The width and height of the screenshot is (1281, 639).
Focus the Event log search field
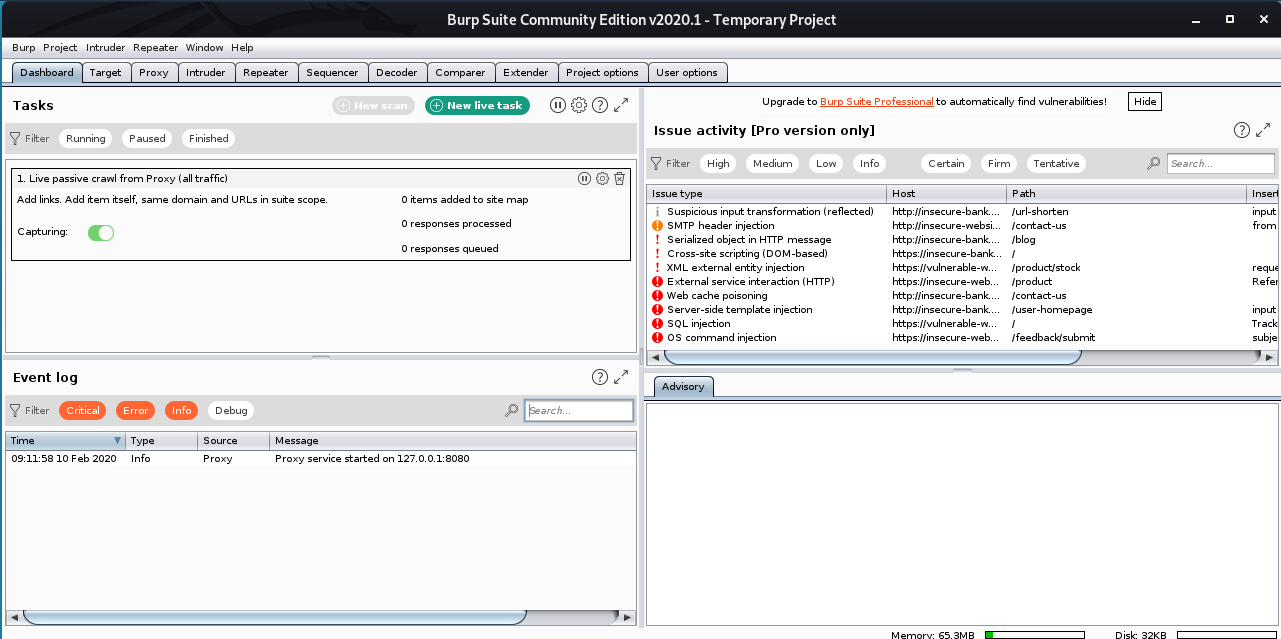click(x=579, y=410)
